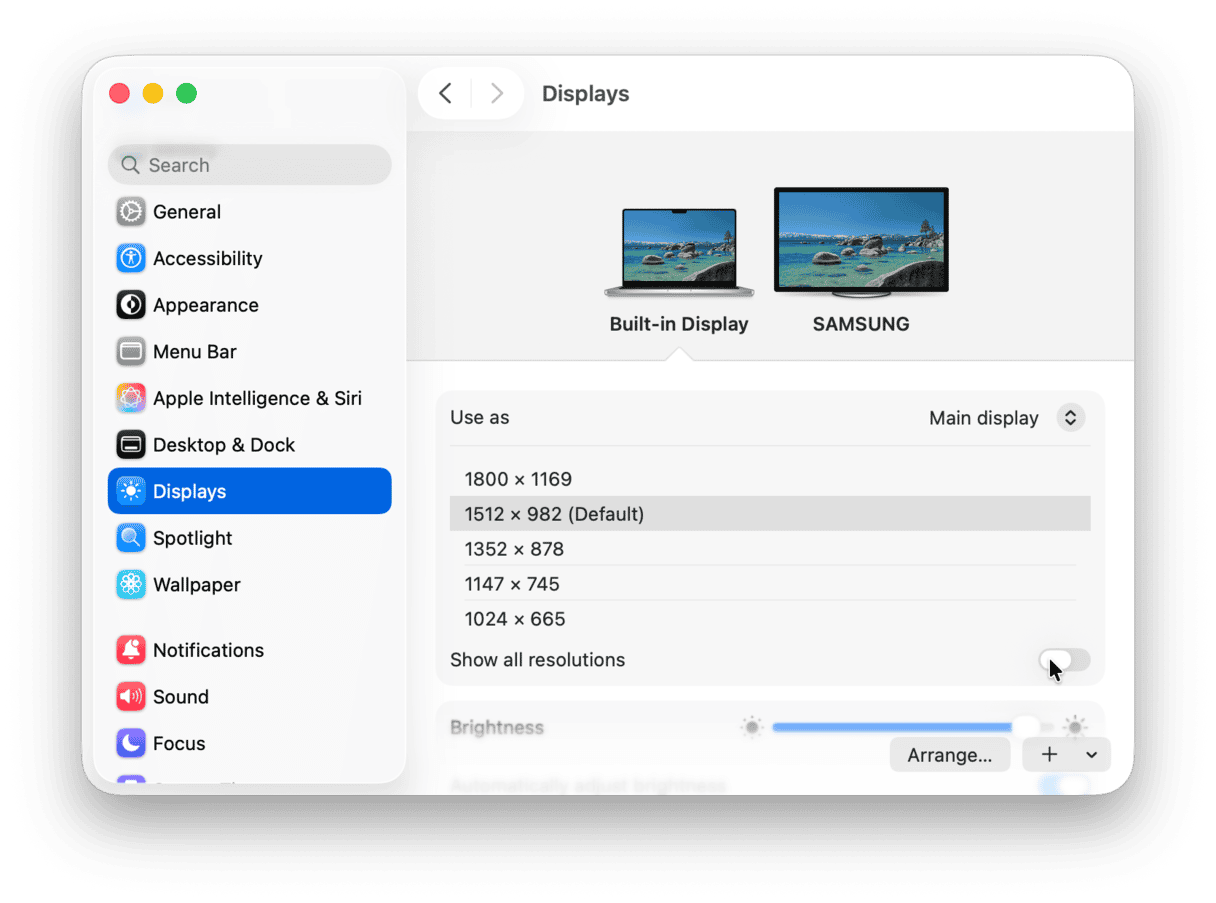Go back using the left arrow button
The width and height of the screenshot is (1216, 903).
(446, 94)
